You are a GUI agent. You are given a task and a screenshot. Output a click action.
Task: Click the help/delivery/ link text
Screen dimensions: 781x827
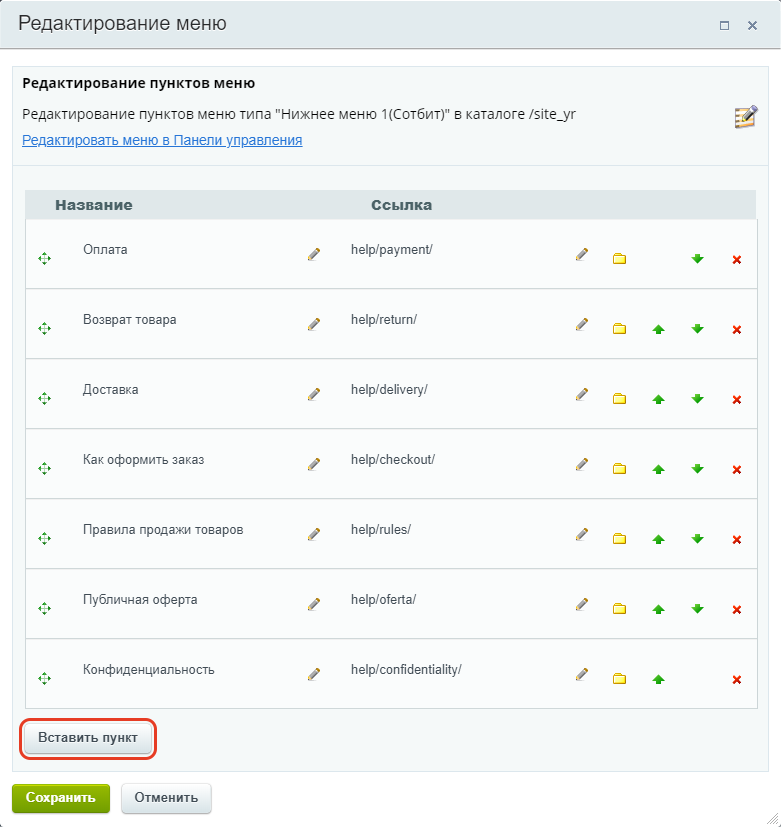[x=389, y=390]
